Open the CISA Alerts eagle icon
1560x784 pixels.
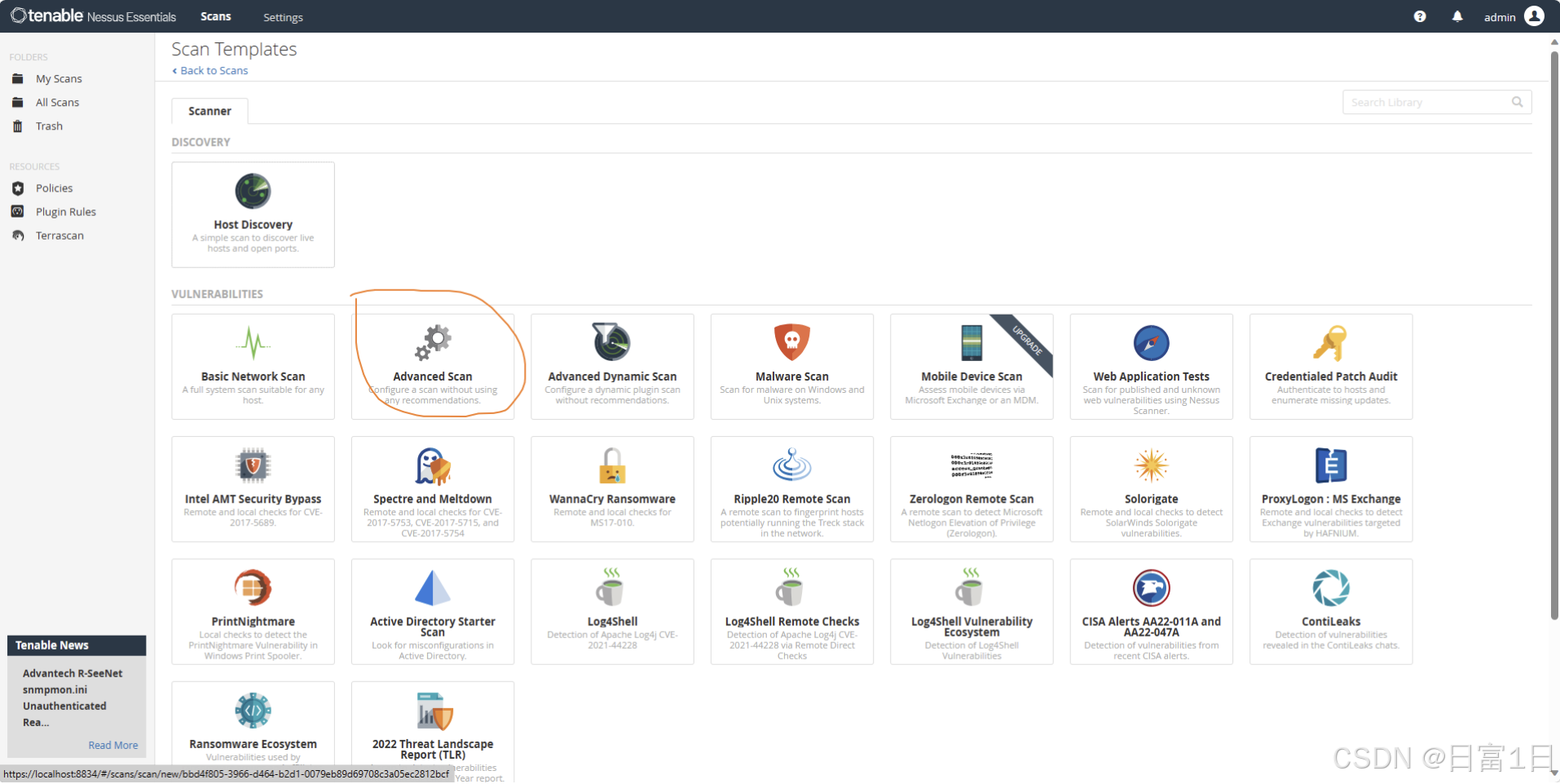(x=1151, y=588)
